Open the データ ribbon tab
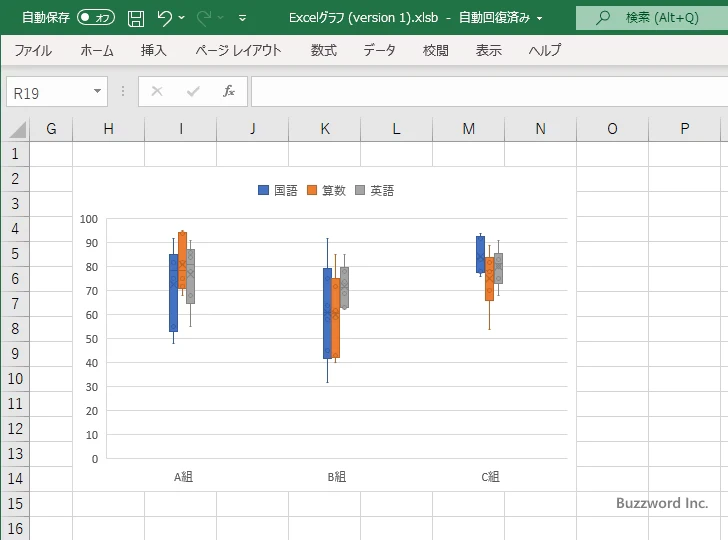 tap(379, 50)
